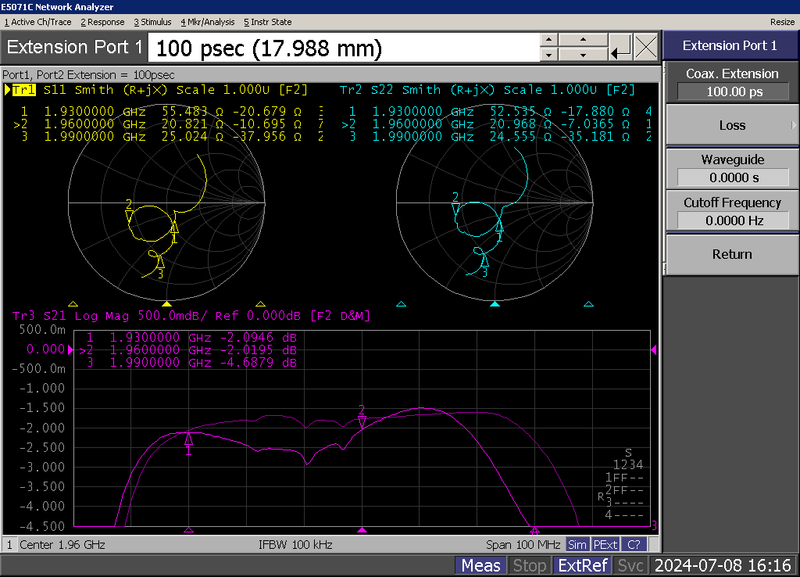Viewport: 800px width, 577px height.
Task: Toggle the PExt port extension indicator
Action: 605,545
